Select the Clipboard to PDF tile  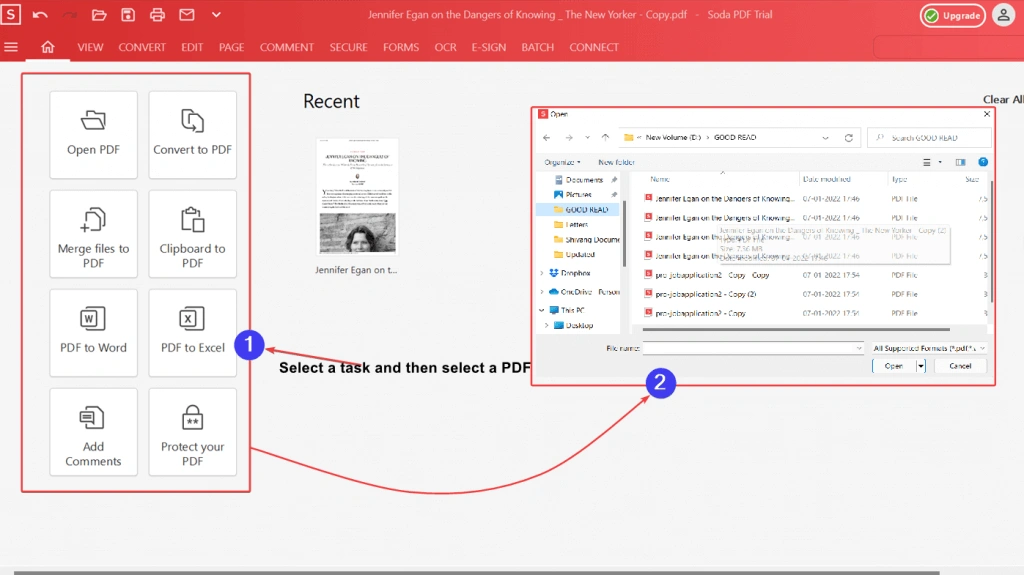click(193, 234)
